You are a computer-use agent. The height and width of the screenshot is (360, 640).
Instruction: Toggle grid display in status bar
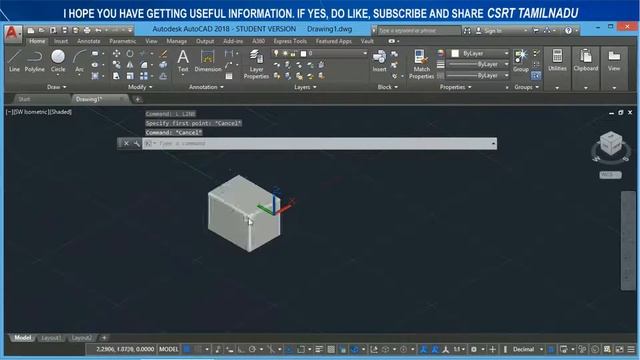[187, 349]
